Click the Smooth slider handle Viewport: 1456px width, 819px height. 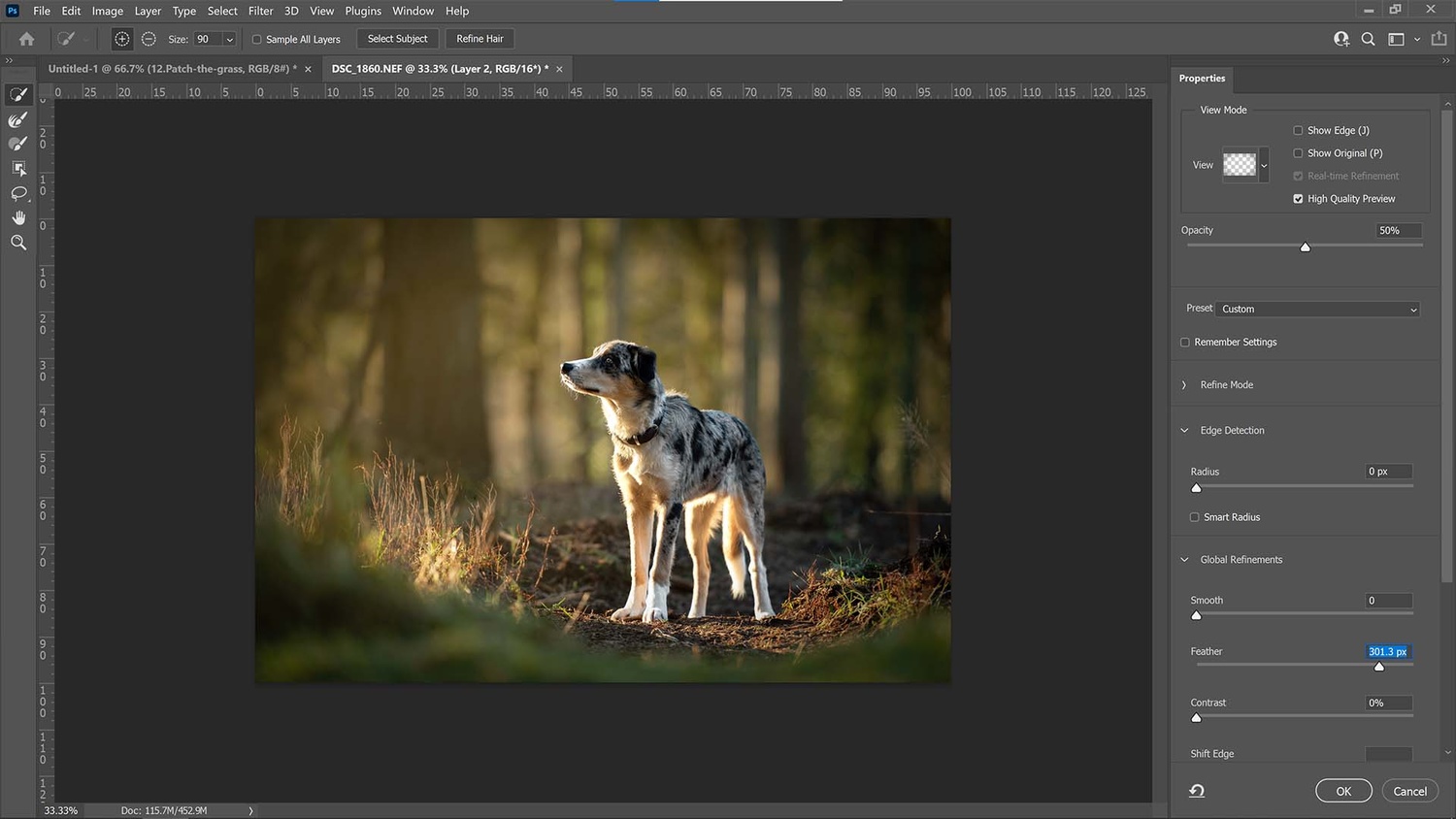tap(1196, 615)
